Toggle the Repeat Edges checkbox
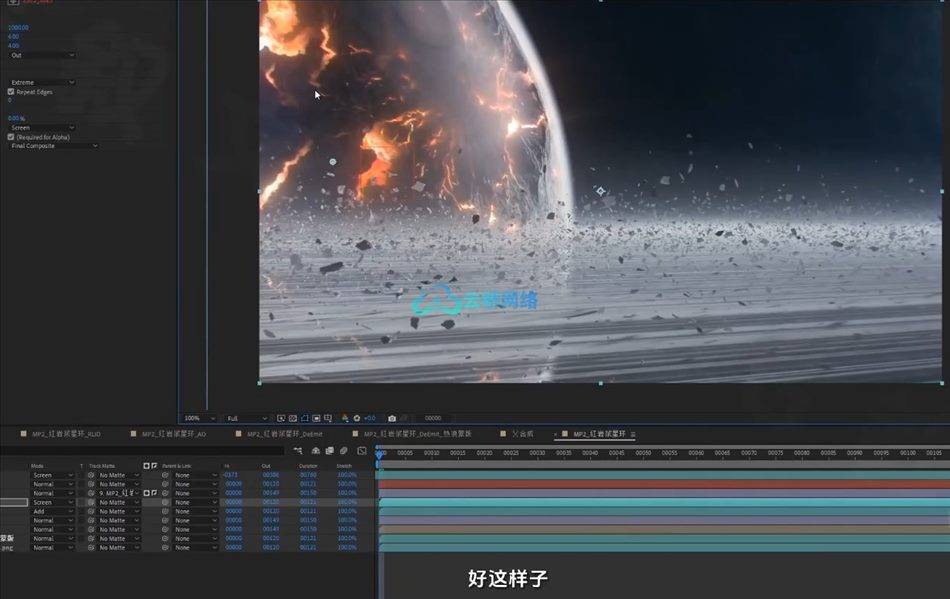The height and width of the screenshot is (599, 950). tap(11, 92)
